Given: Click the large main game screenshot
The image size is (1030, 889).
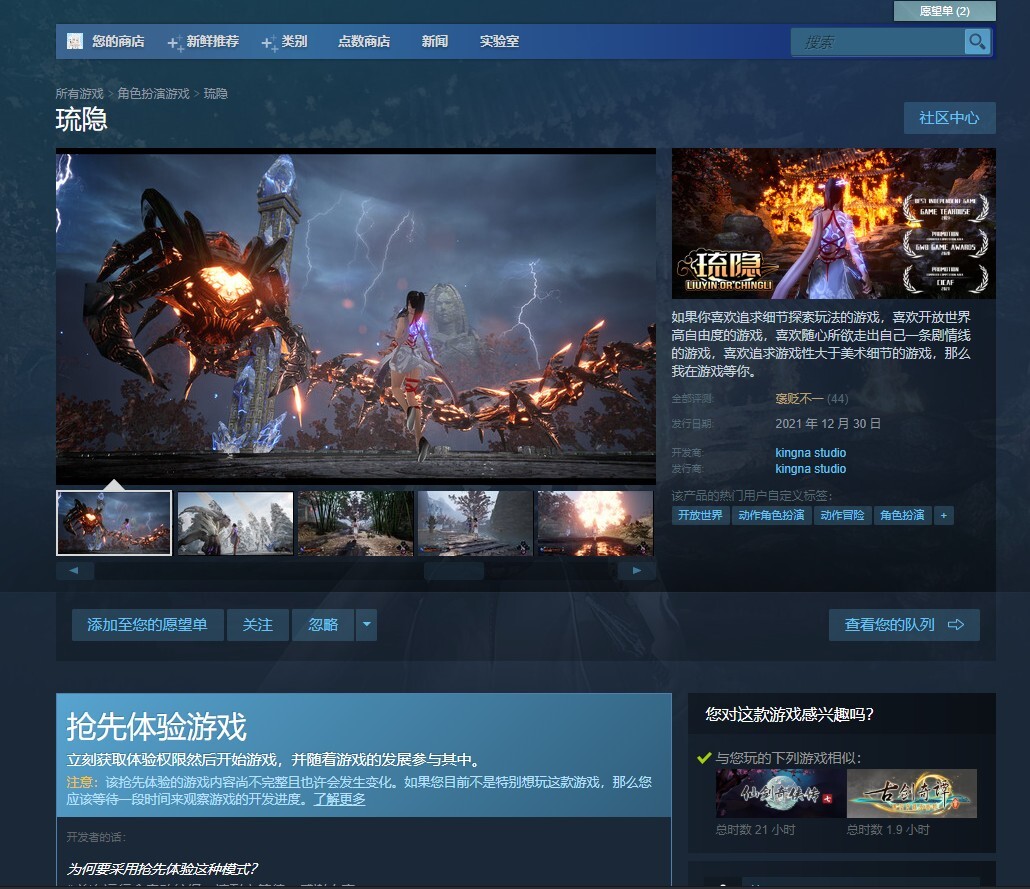Looking at the screenshot, I should coord(356,316).
